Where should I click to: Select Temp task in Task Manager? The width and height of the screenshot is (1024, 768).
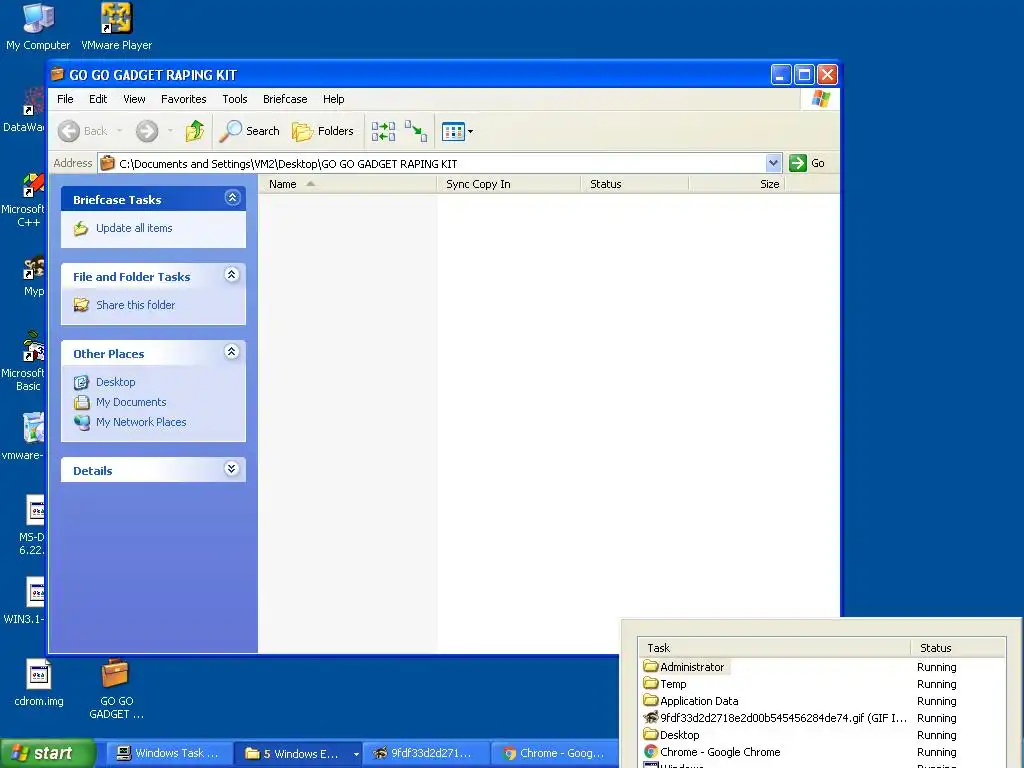pos(822,684)
